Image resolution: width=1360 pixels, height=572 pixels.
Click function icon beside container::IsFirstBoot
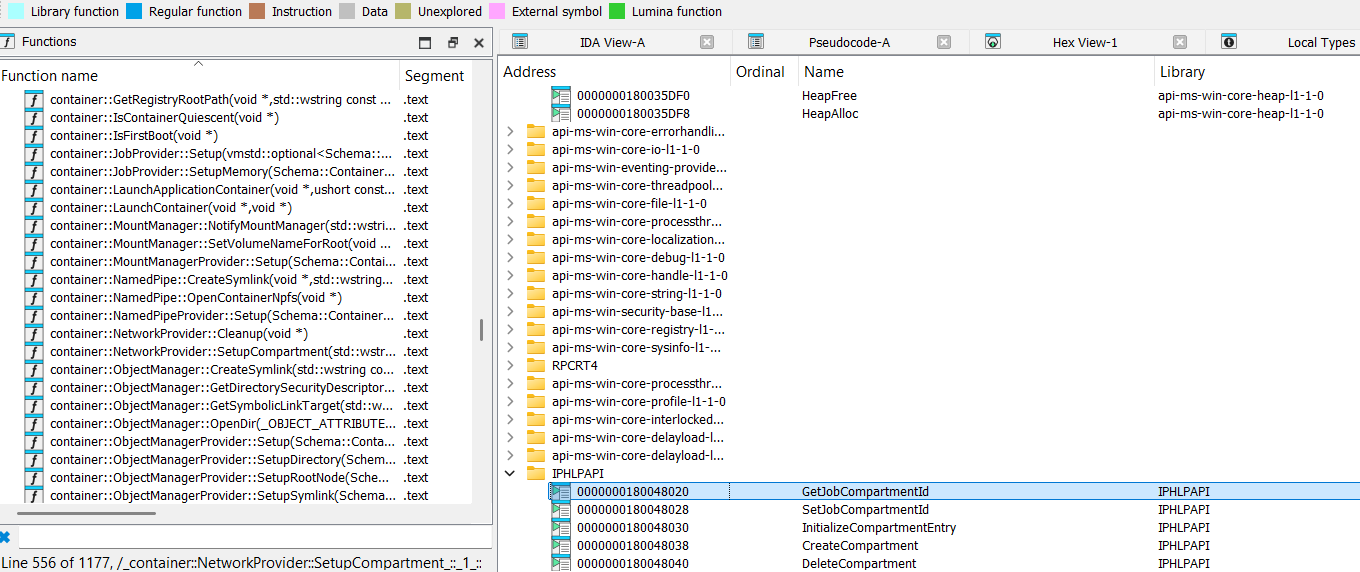pyautogui.click(x=34, y=136)
